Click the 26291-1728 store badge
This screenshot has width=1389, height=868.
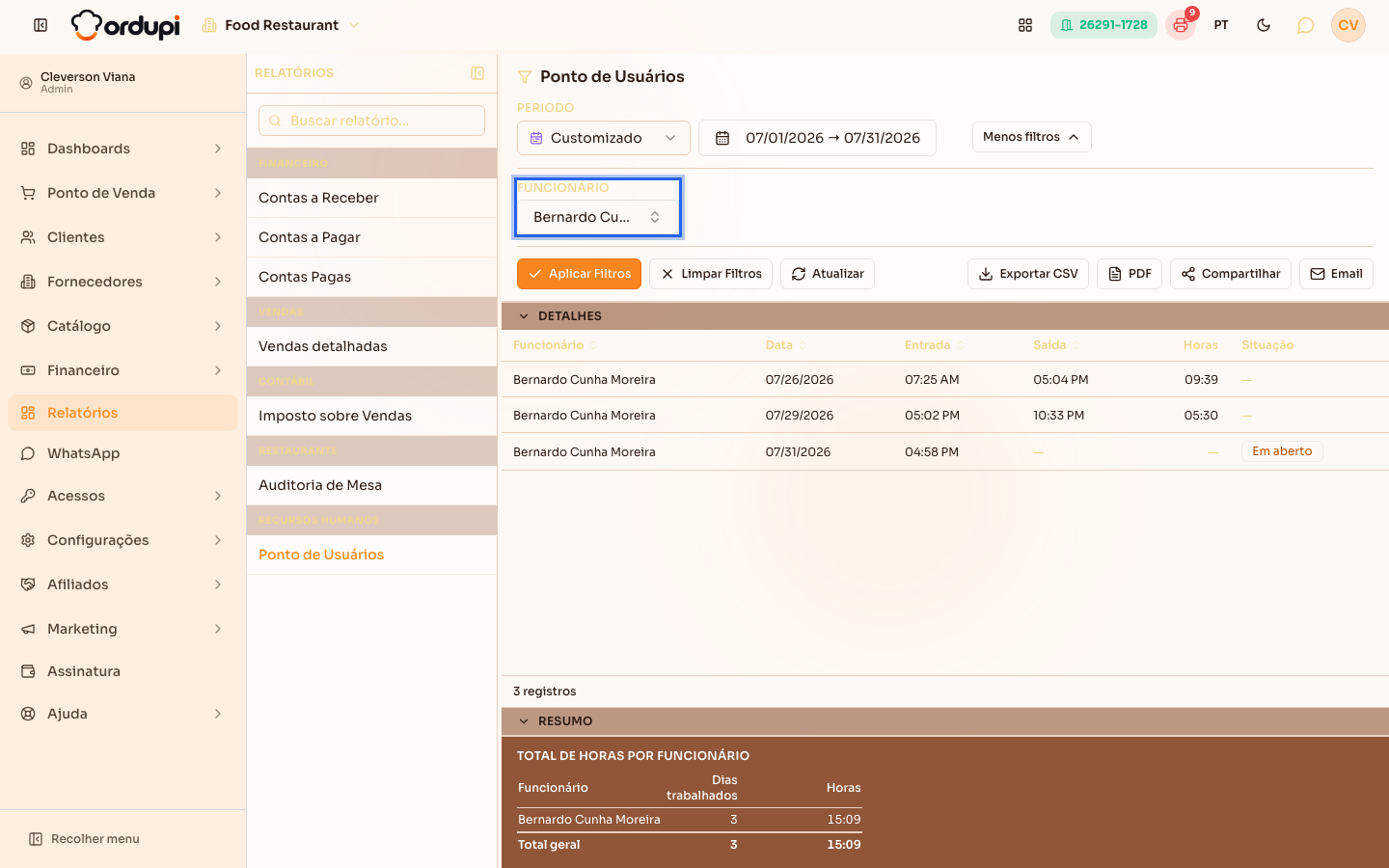[1103, 25]
